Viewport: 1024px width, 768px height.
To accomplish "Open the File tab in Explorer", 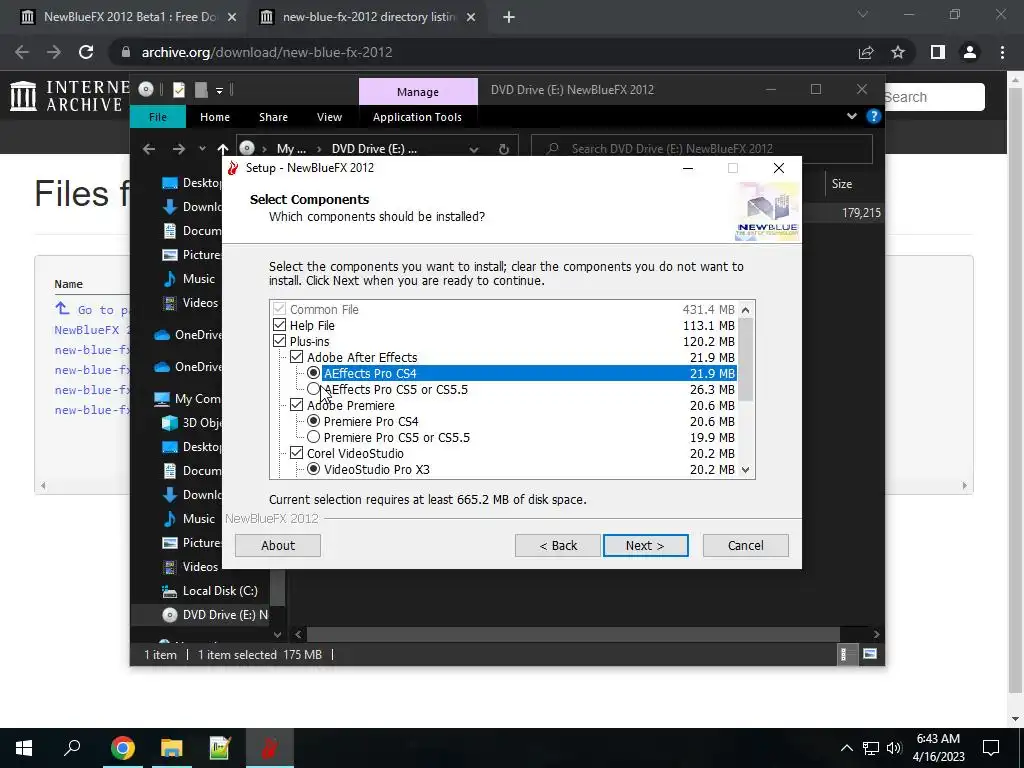I will click(158, 117).
